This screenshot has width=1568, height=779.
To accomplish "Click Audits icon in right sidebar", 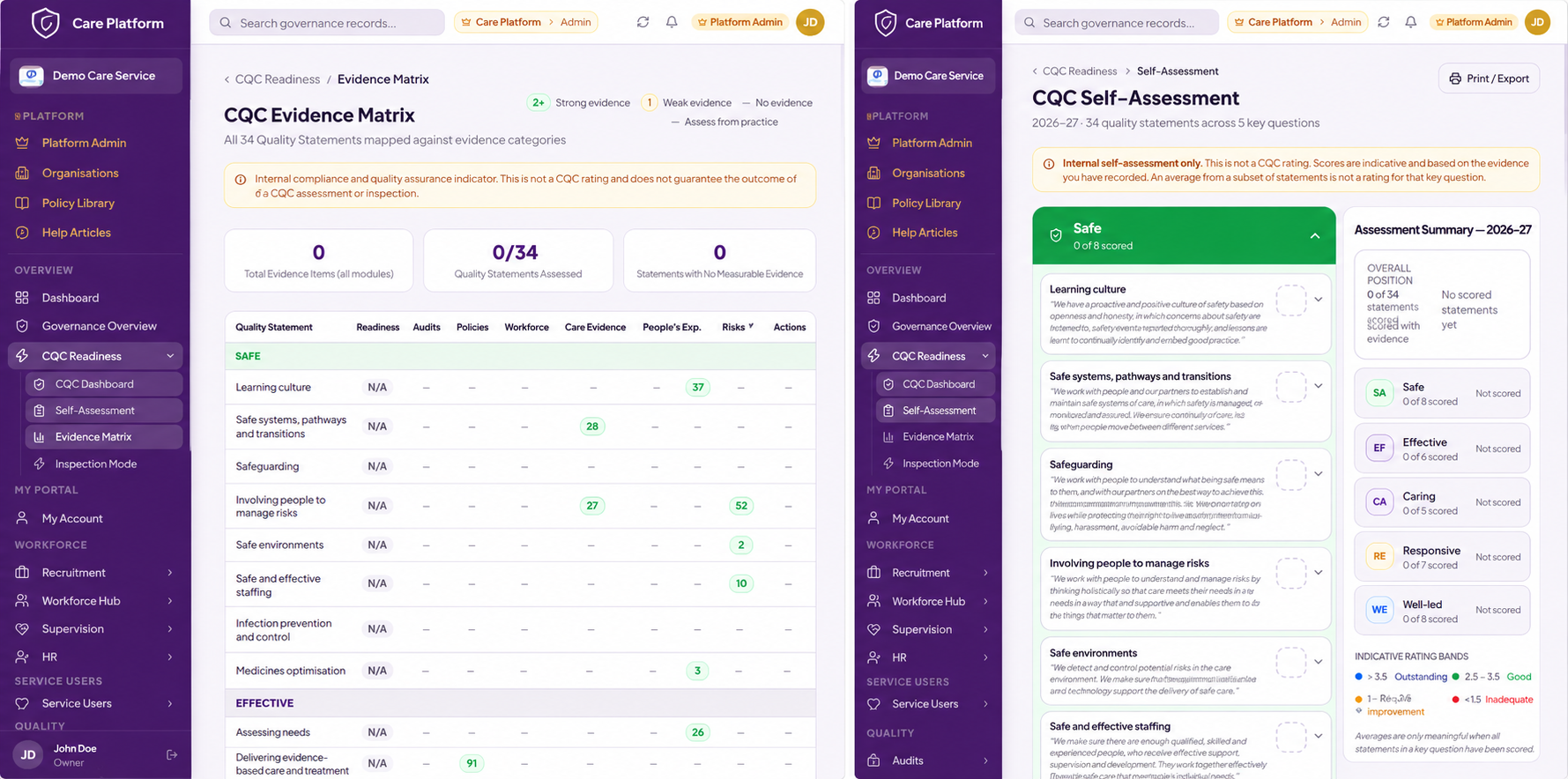I will point(873,760).
